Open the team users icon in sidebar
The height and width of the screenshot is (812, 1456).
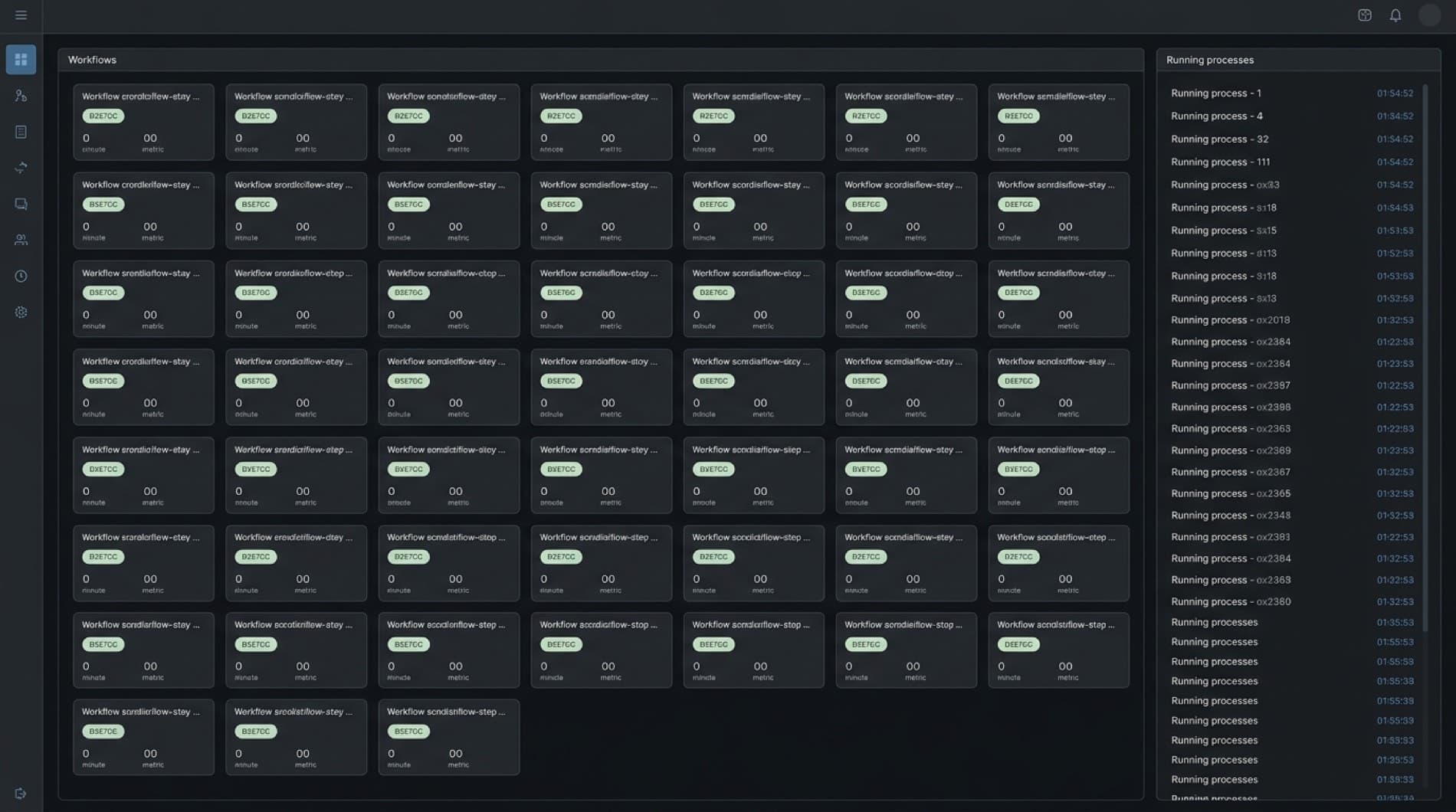[x=21, y=240]
